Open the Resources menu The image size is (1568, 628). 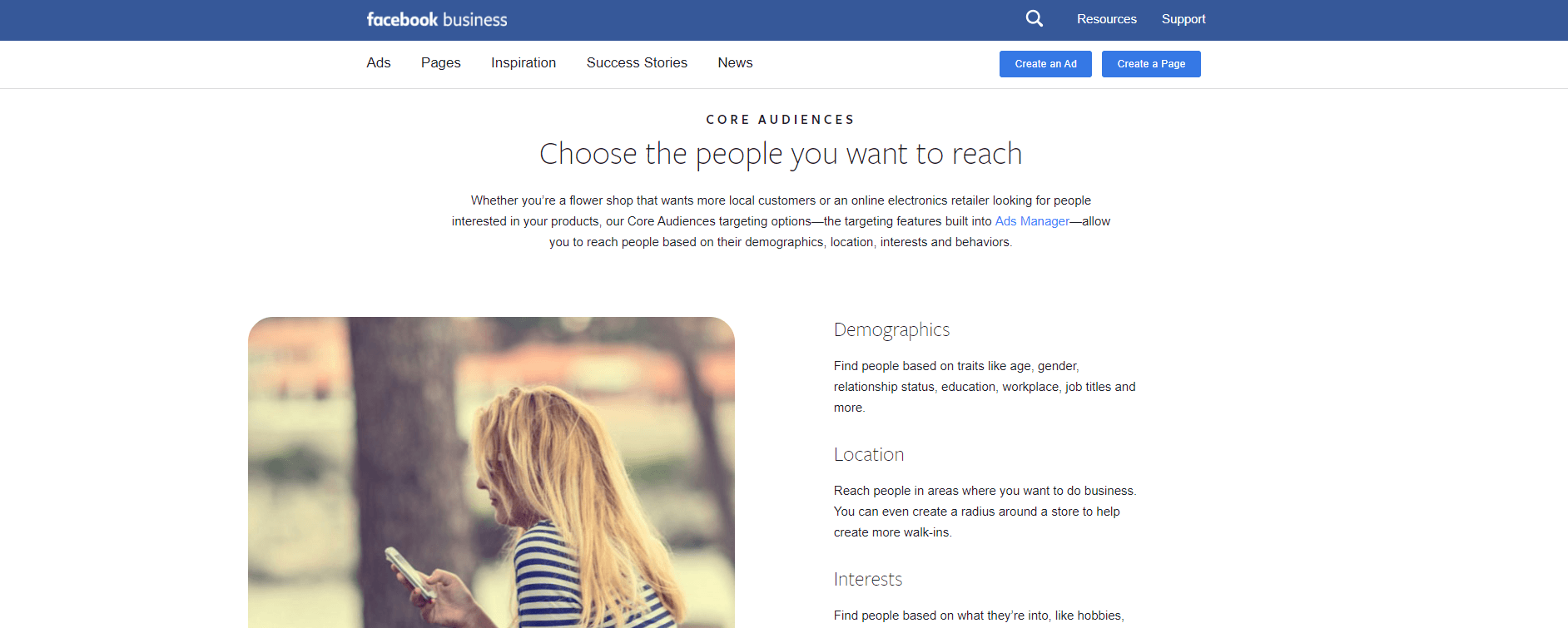[1106, 19]
